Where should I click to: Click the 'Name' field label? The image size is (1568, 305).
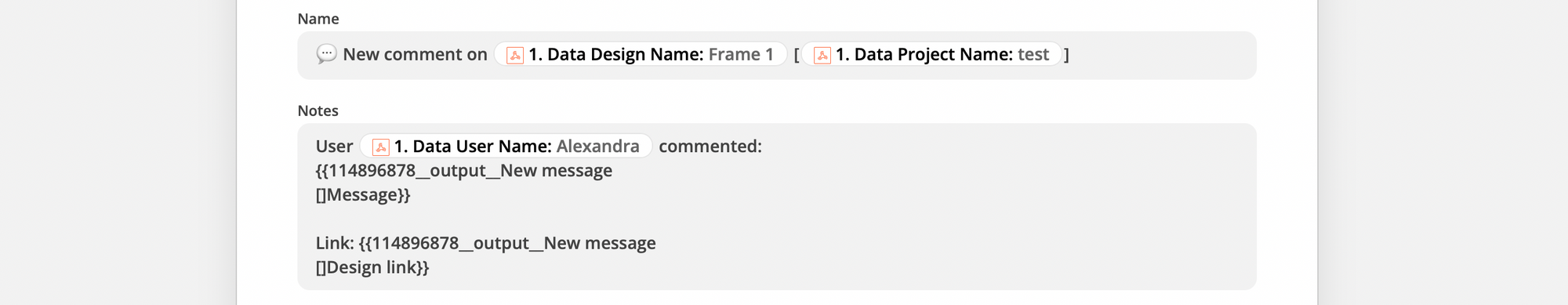pos(318,19)
